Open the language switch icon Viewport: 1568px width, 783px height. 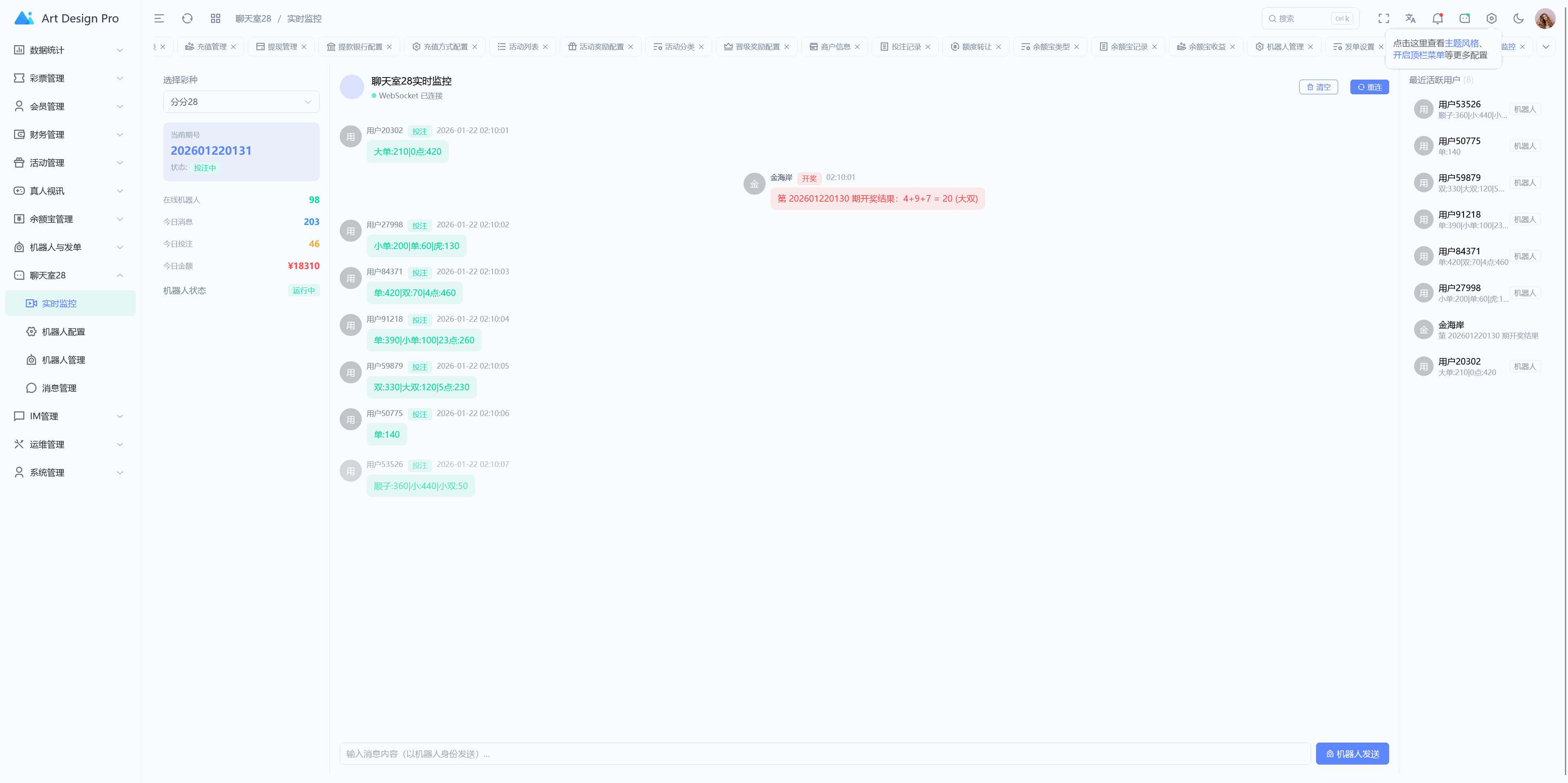1410,18
